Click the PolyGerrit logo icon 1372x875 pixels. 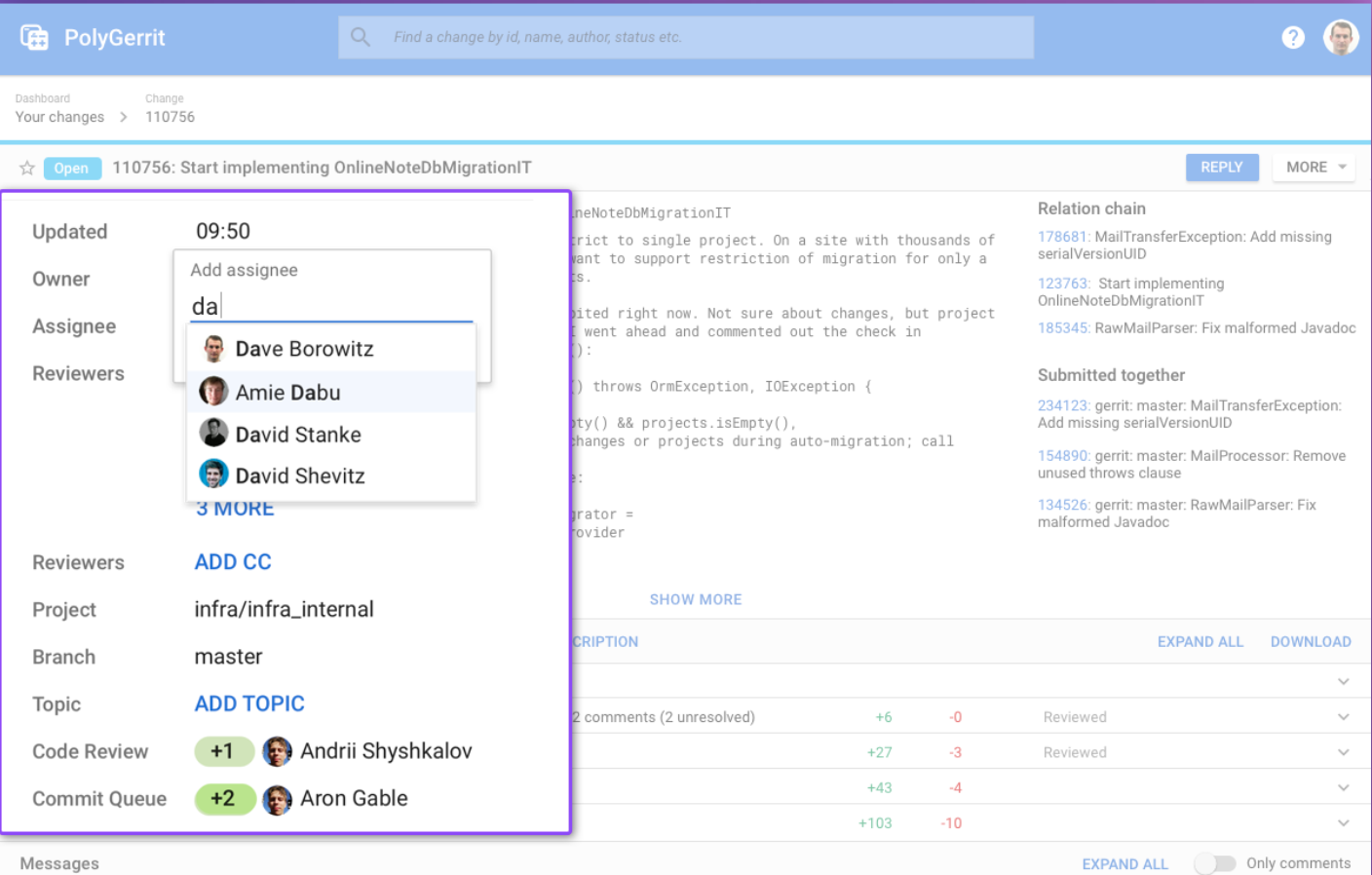click(x=34, y=38)
